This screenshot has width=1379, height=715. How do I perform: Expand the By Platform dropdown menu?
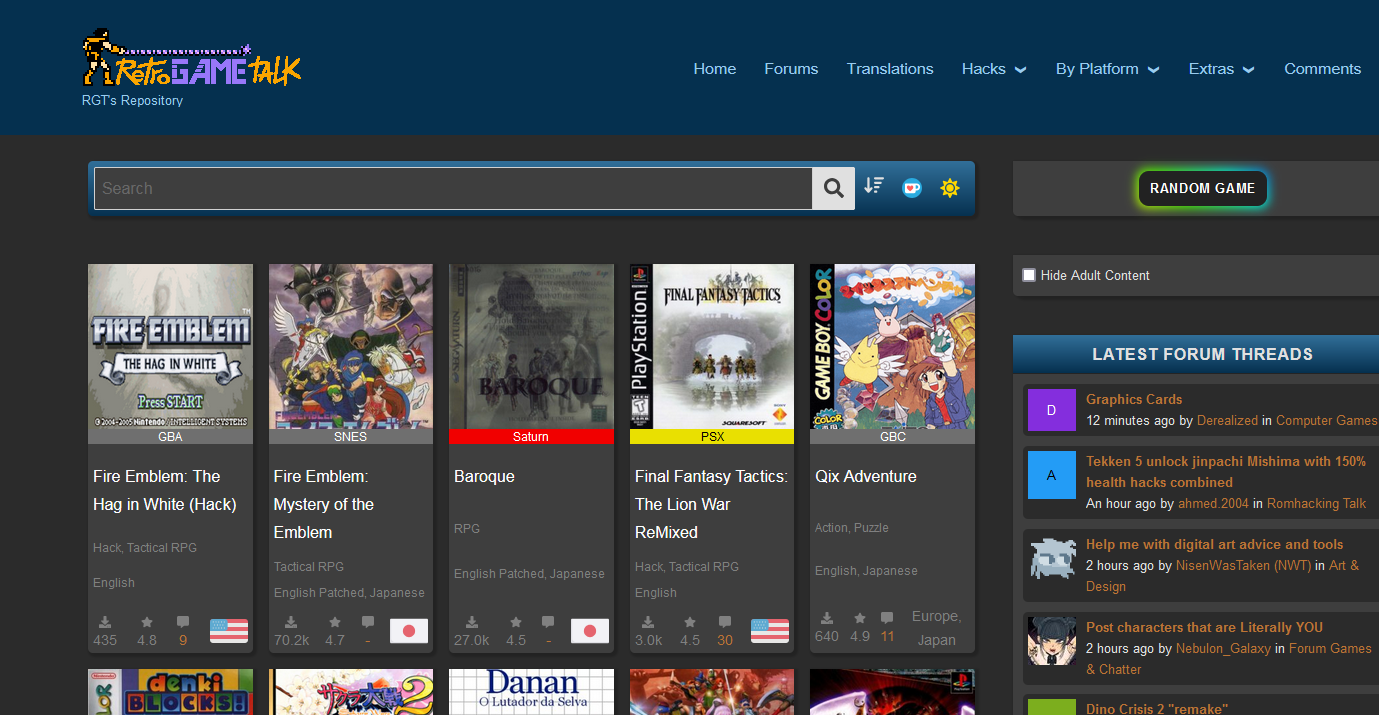pos(1107,69)
